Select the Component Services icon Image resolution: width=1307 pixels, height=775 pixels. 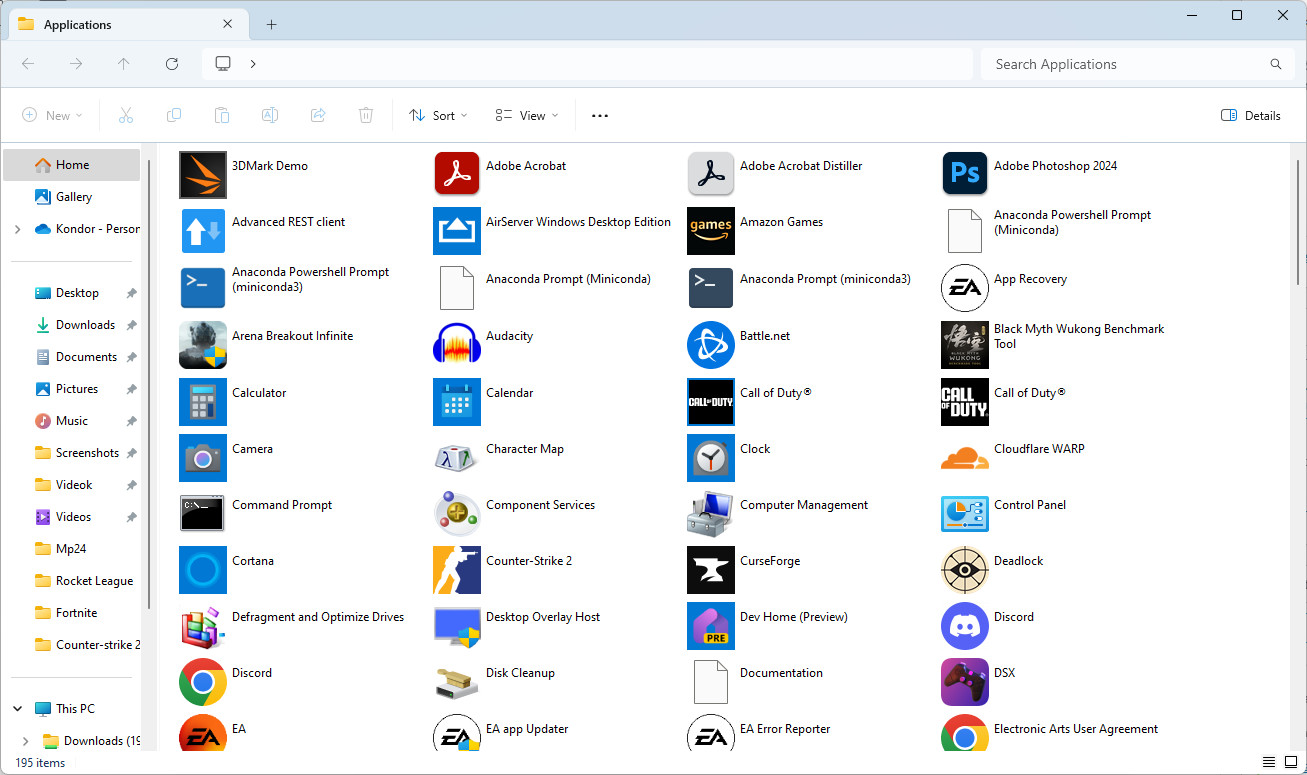[x=457, y=514]
